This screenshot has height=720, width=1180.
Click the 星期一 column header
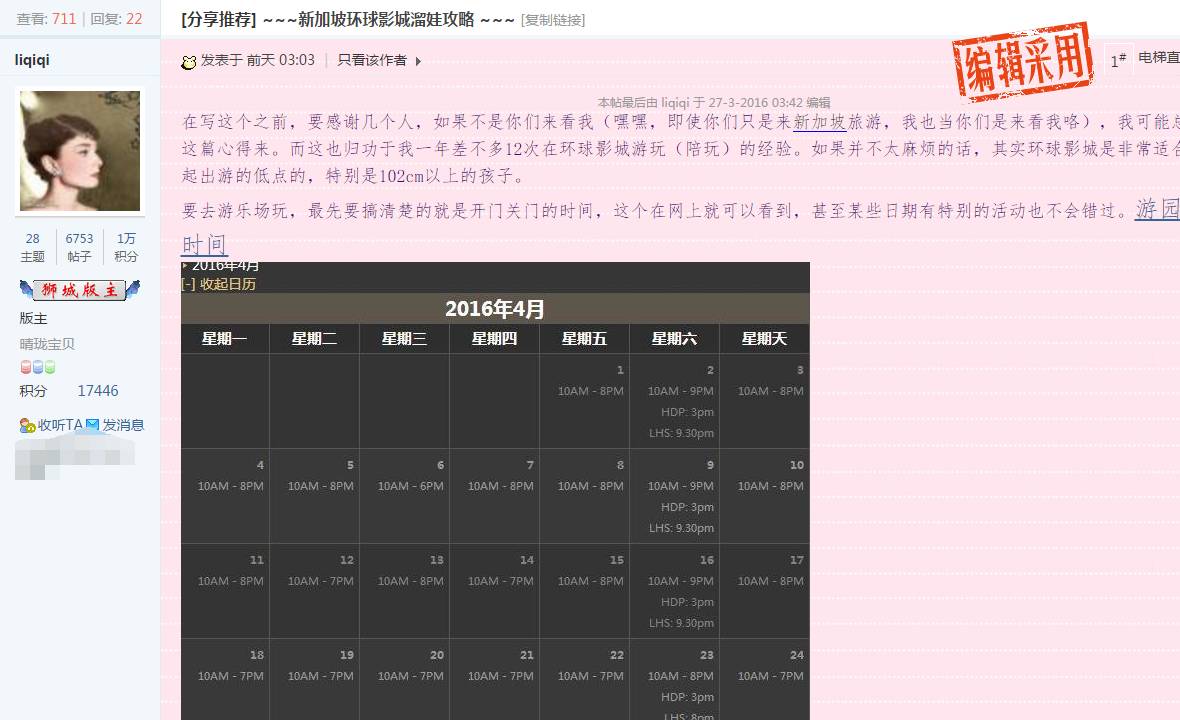[x=225, y=339]
